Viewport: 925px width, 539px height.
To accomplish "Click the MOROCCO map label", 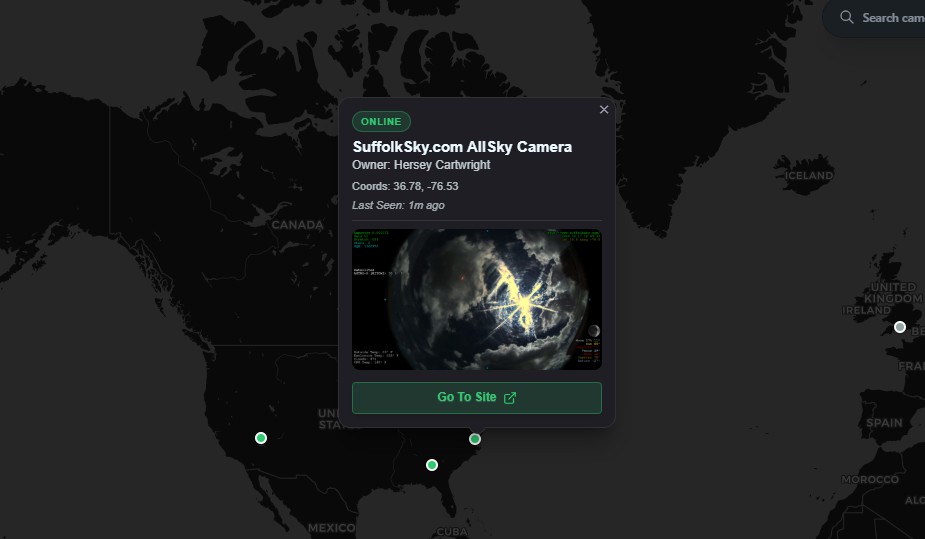I will point(870,479).
